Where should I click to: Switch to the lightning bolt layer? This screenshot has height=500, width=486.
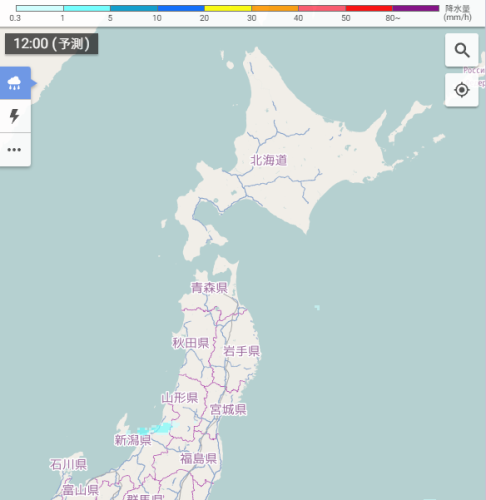click(x=15, y=116)
